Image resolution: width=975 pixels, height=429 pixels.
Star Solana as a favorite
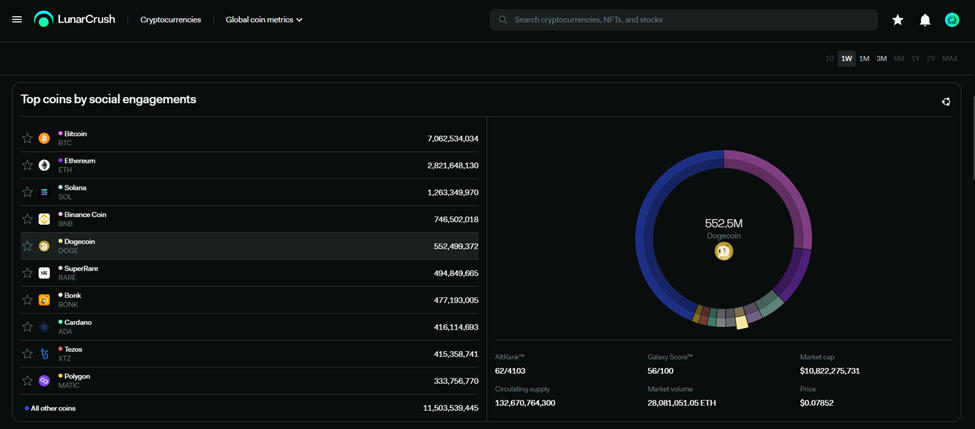pyautogui.click(x=27, y=192)
